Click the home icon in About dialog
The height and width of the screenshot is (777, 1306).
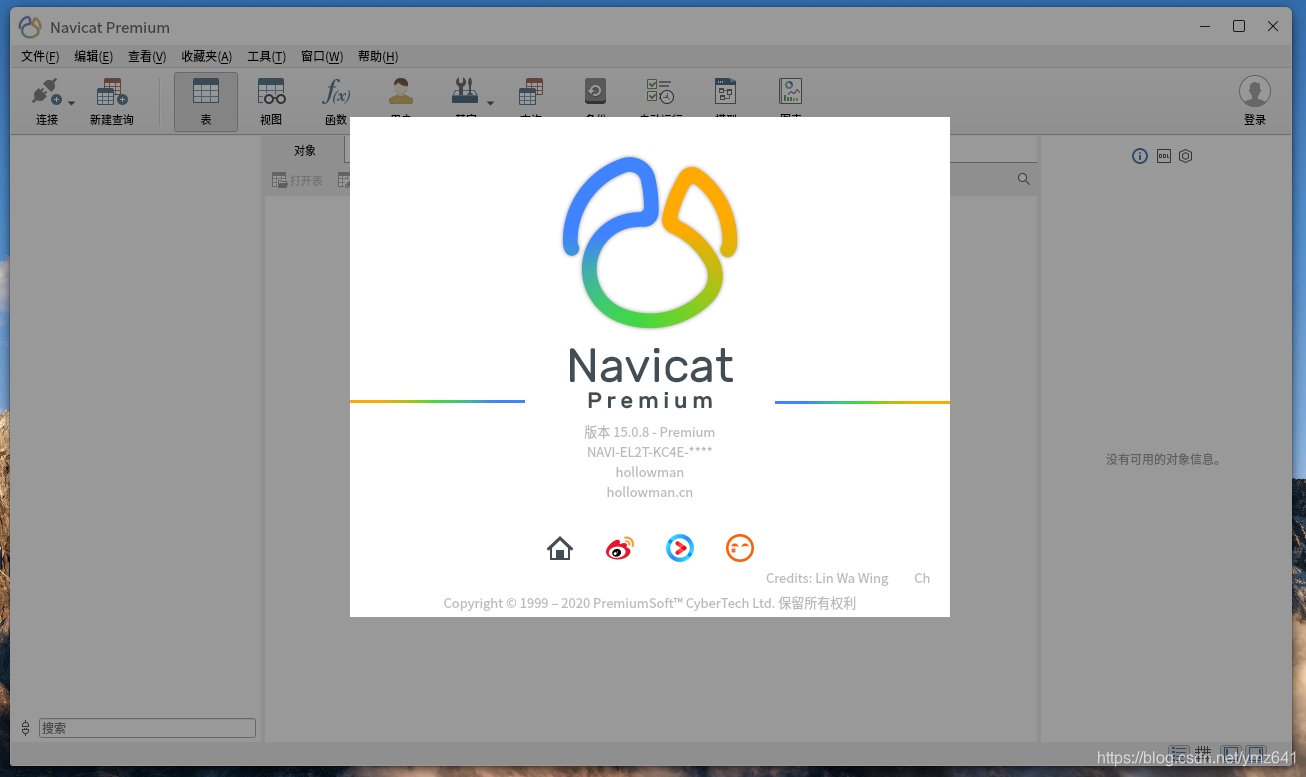(x=560, y=548)
